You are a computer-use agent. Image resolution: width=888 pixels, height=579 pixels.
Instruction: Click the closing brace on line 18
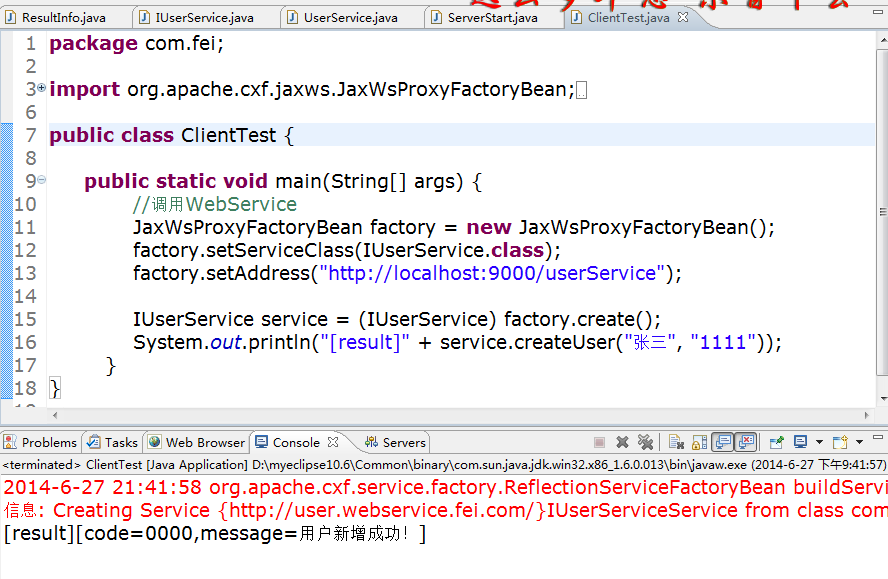(54, 389)
